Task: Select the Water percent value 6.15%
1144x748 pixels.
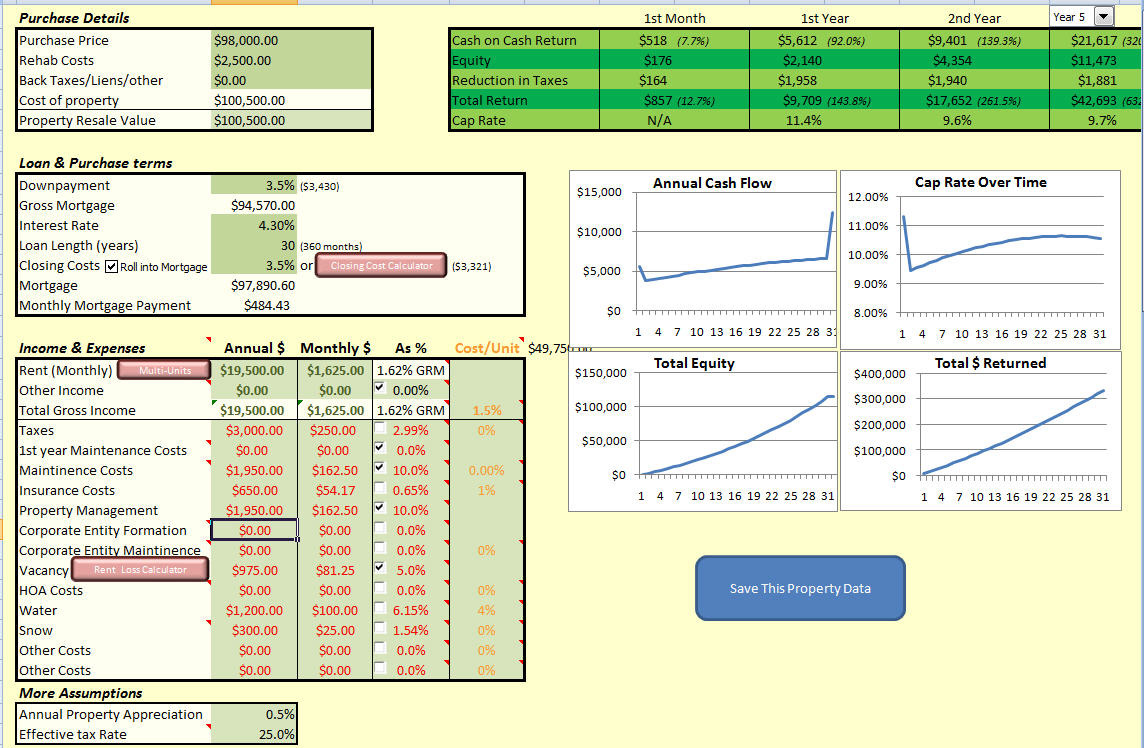Action: click(411, 610)
